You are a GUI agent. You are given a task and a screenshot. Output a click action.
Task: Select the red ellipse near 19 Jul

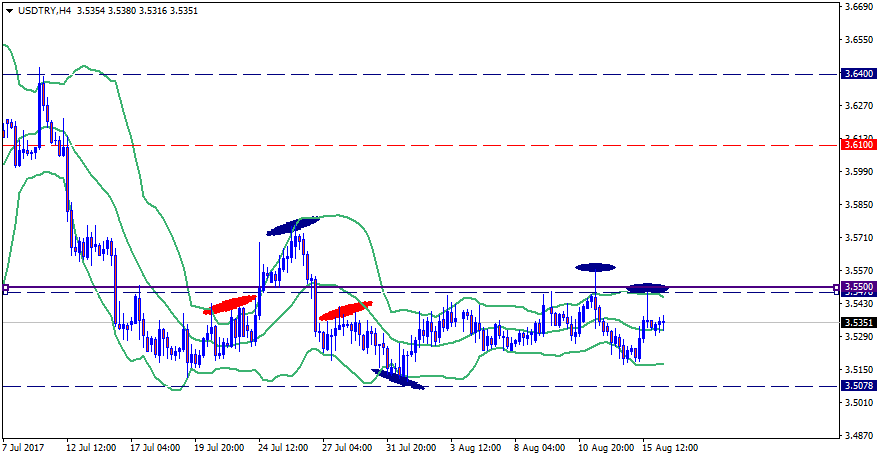click(231, 304)
